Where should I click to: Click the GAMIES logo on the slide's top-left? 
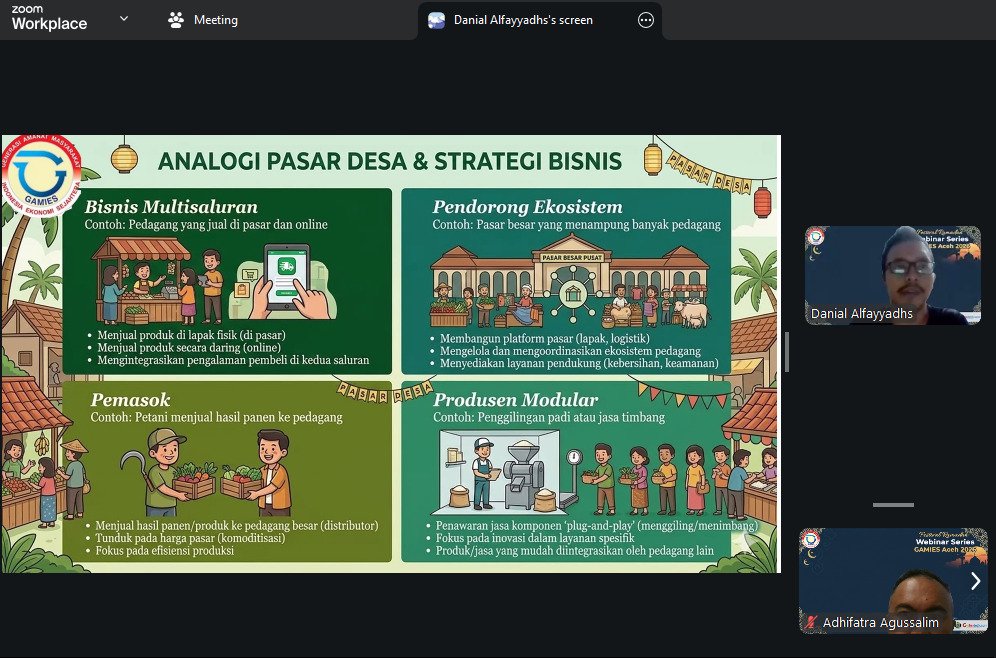point(42,176)
